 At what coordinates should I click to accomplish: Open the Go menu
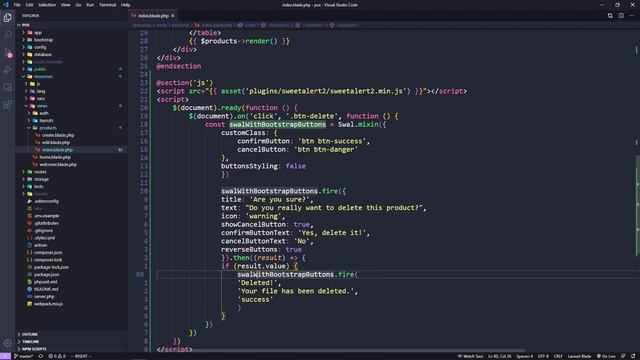point(78,5)
